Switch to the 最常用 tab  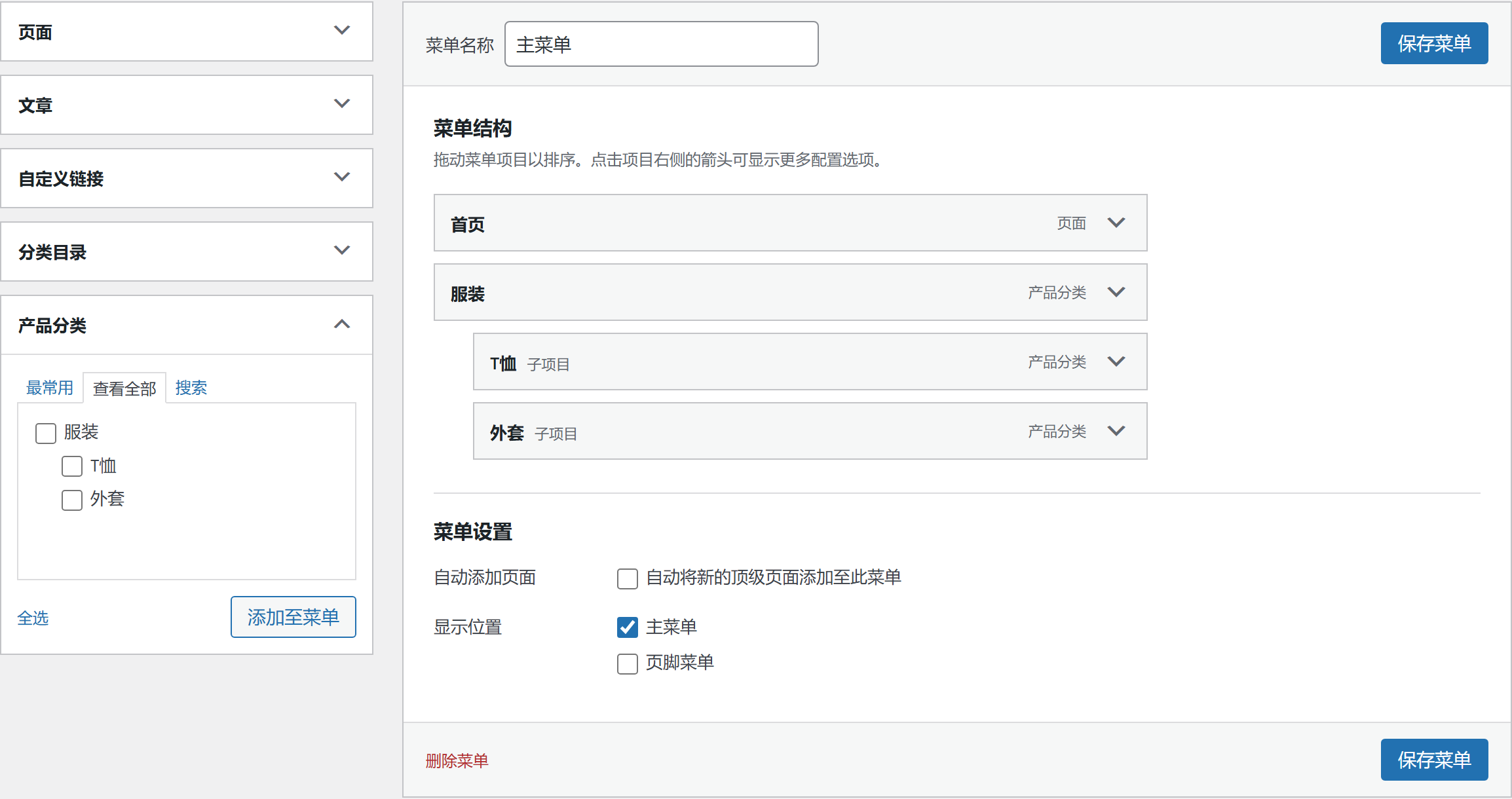pyautogui.click(x=50, y=388)
